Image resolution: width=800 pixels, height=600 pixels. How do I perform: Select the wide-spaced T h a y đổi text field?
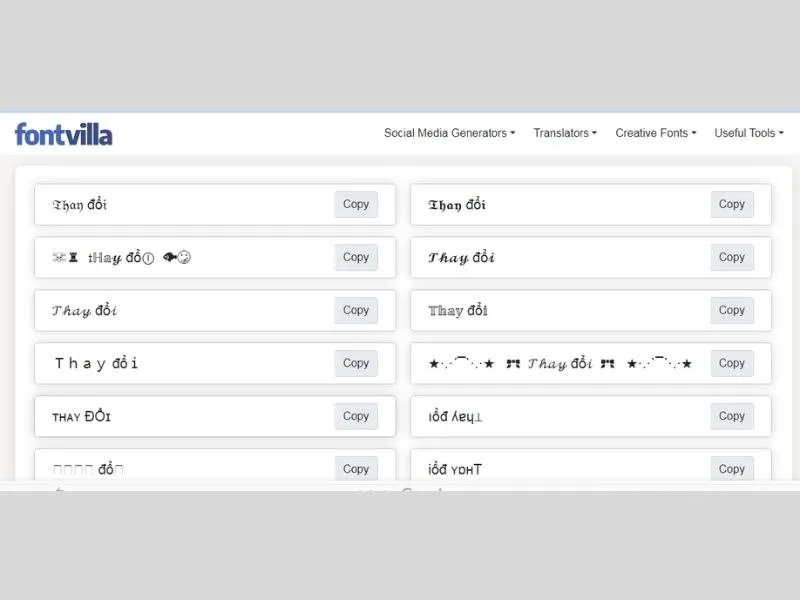pyautogui.click(x=215, y=363)
